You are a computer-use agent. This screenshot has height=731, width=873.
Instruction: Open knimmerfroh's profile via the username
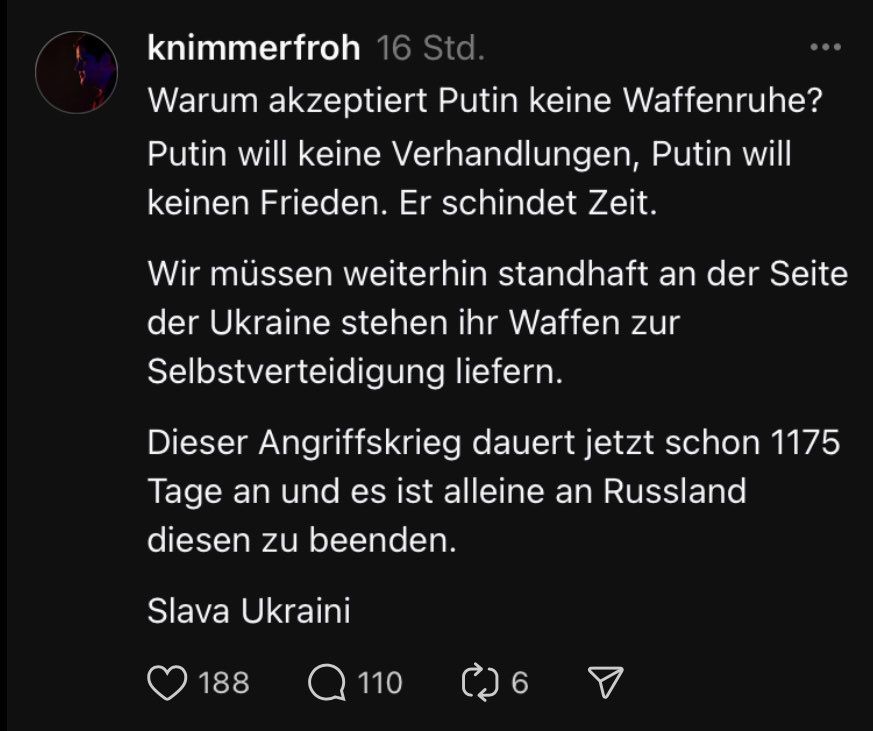pyautogui.click(x=253, y=48)
